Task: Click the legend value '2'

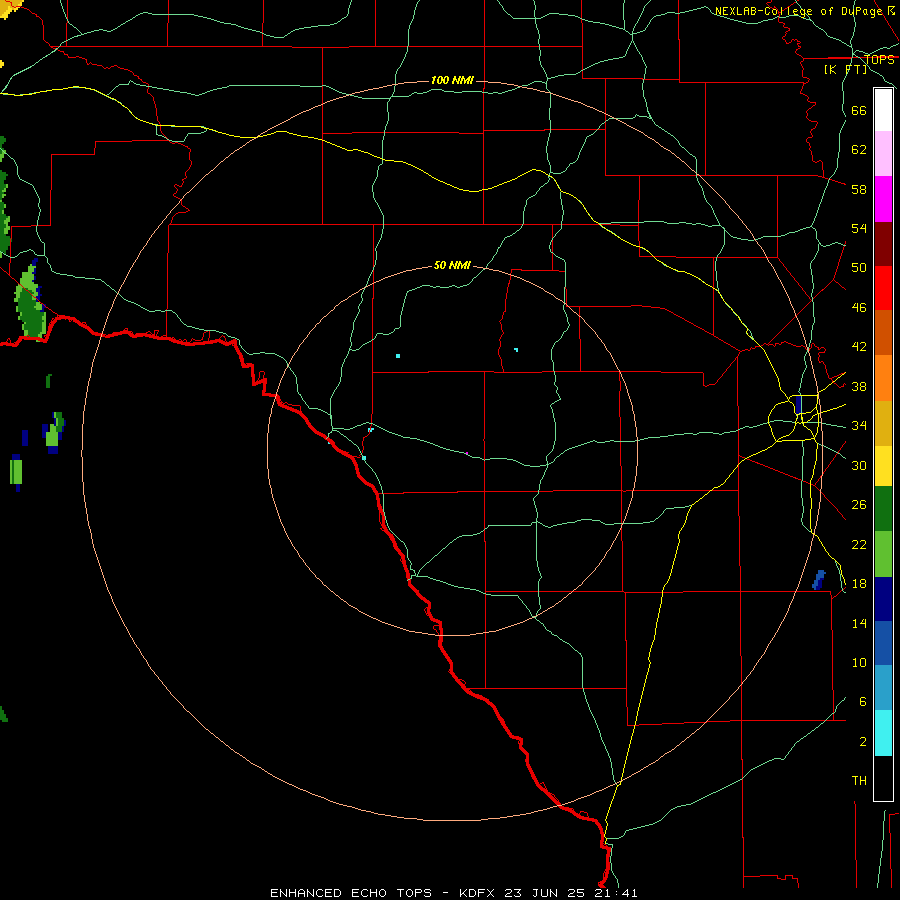Action: pos(863,742)
